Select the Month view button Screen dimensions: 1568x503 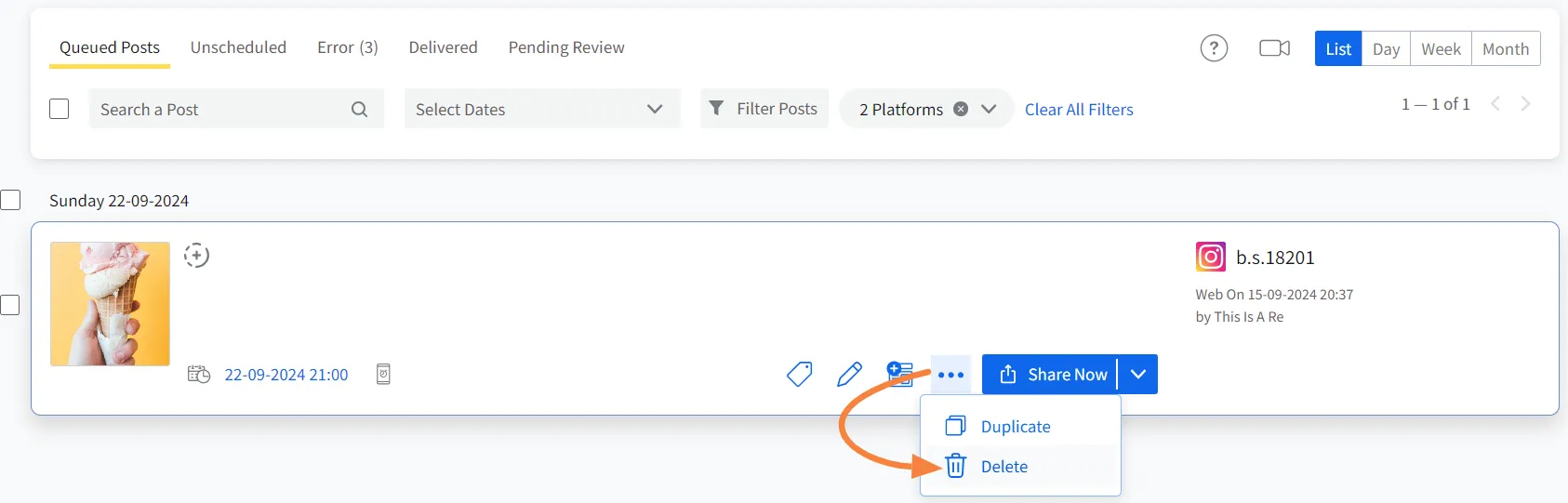[x=1506, y=49]
